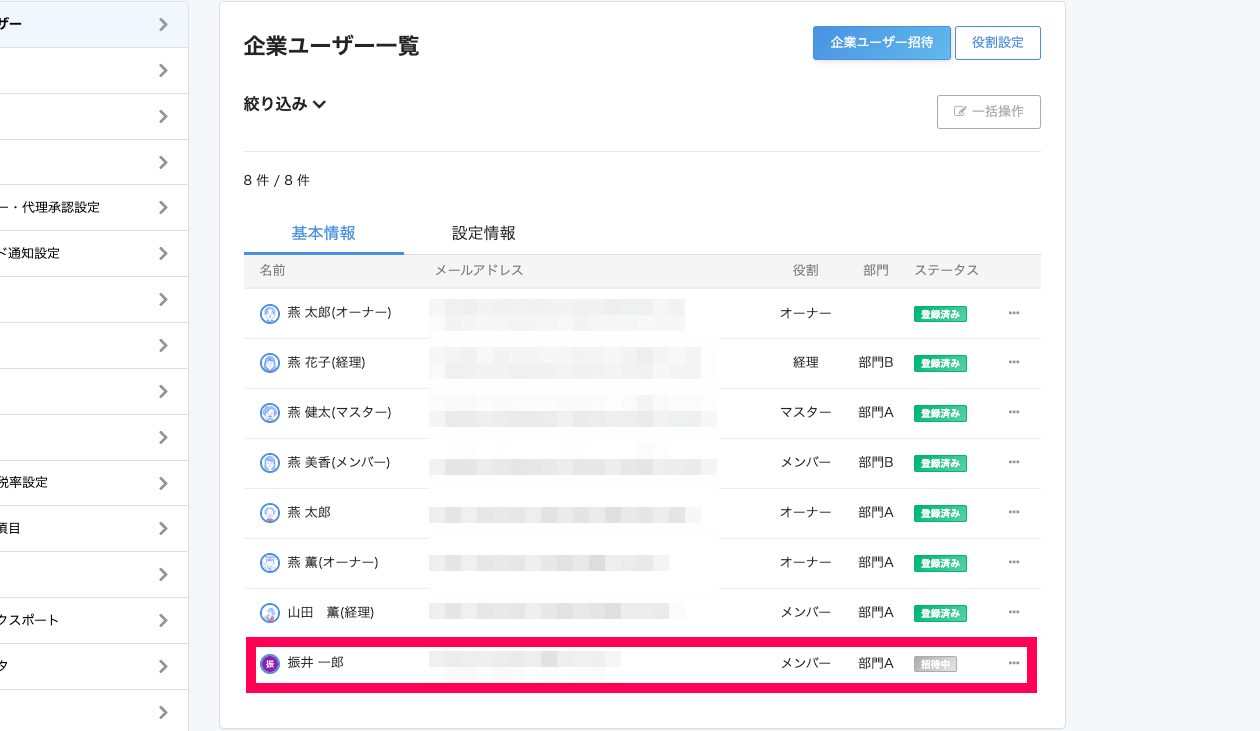
Task: Expand the 税率設定 sidebar item
Action: tap(163, 483)
